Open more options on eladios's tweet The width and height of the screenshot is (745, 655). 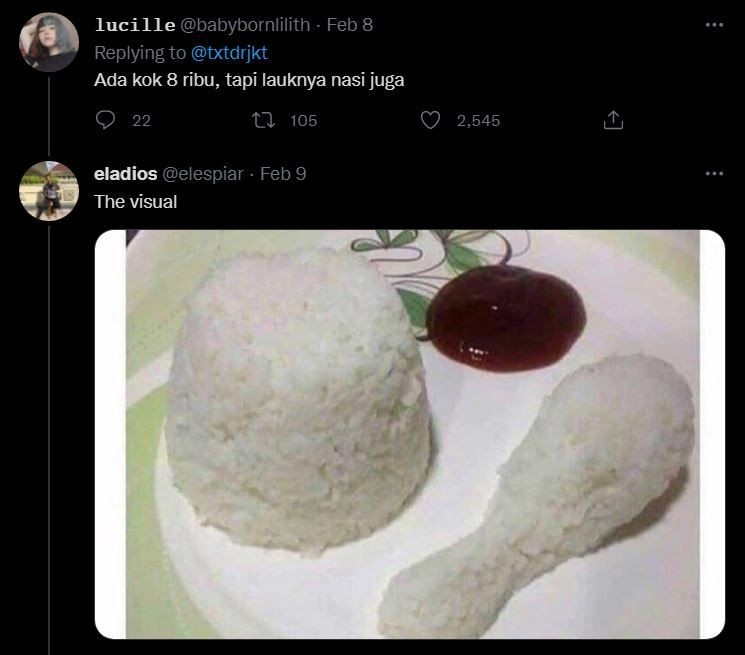click(x=713, y=173)
